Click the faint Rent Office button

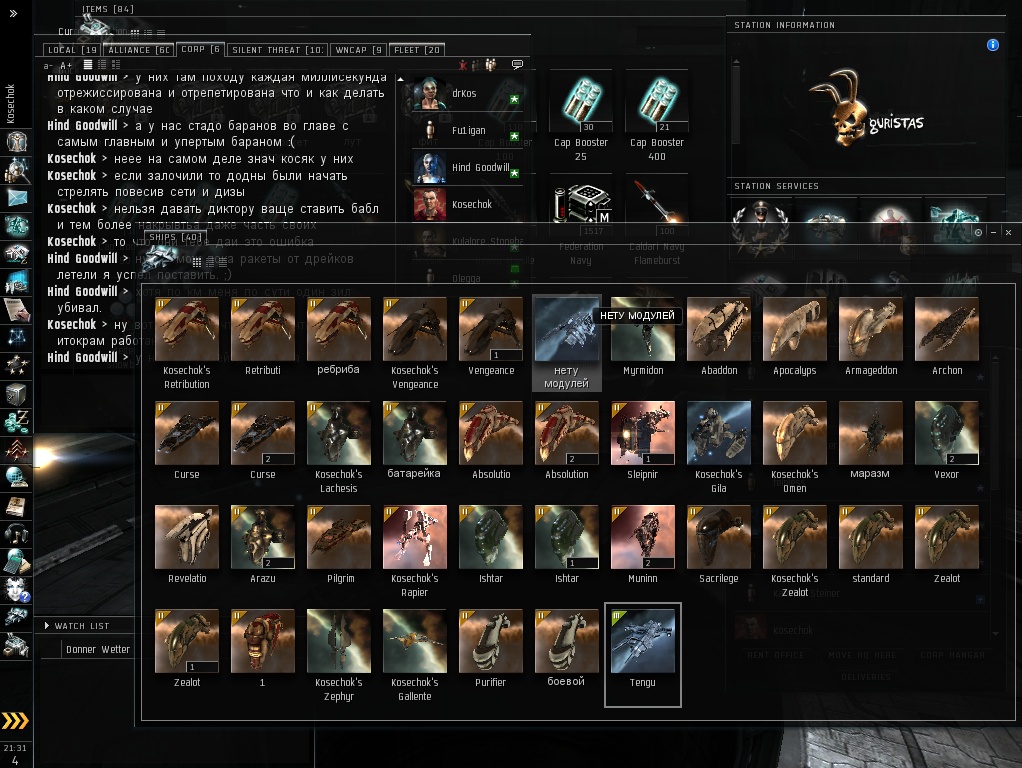(x=775, y=655)
